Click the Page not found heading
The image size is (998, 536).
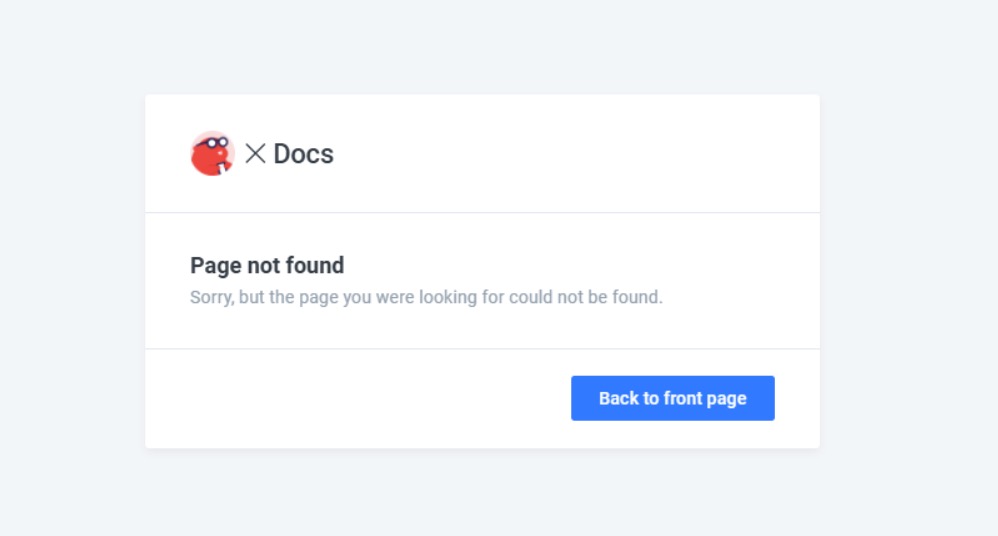267,265
